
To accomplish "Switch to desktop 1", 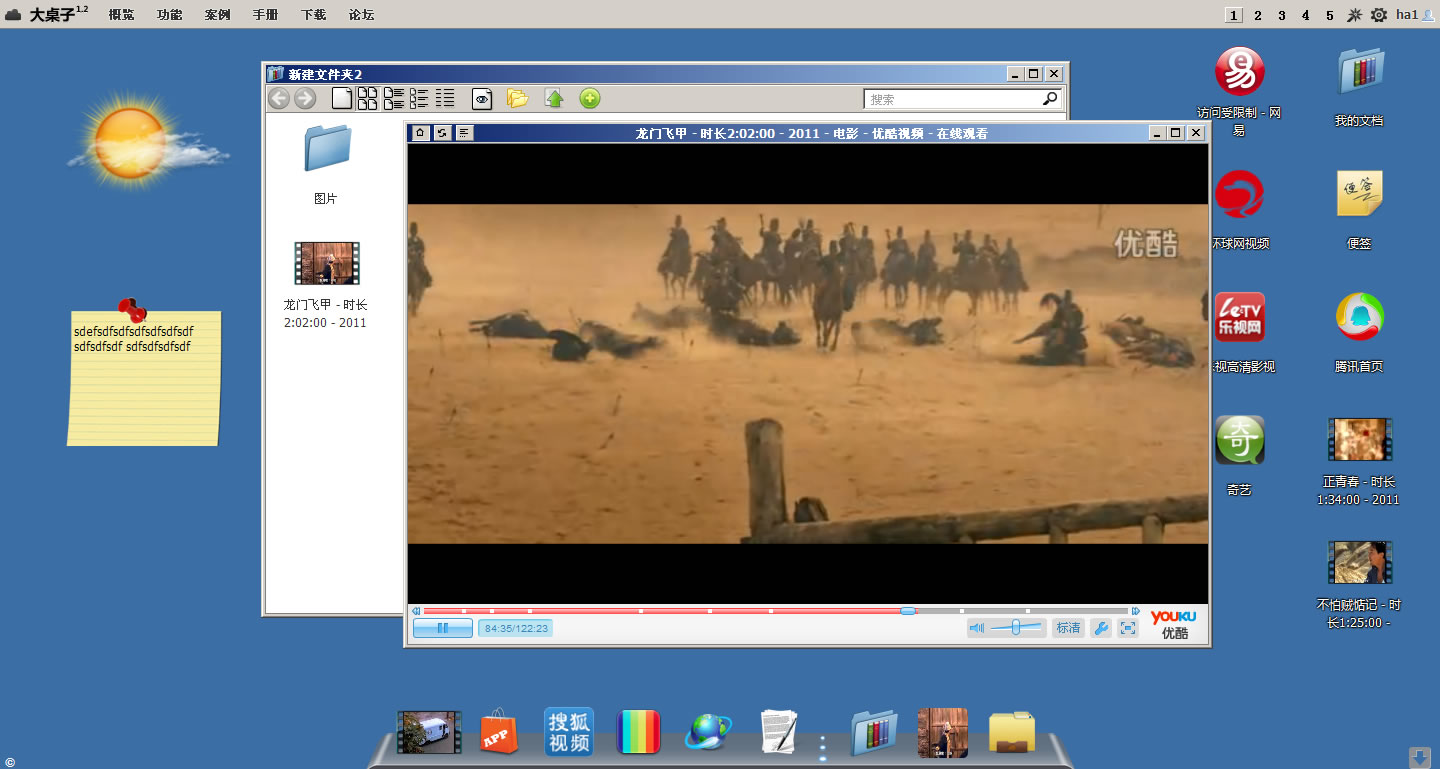I will (1234, 15).
